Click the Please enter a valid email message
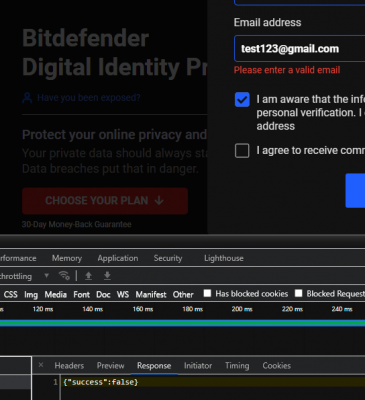The width and height of the screenshot is (365, 400). 287,70
